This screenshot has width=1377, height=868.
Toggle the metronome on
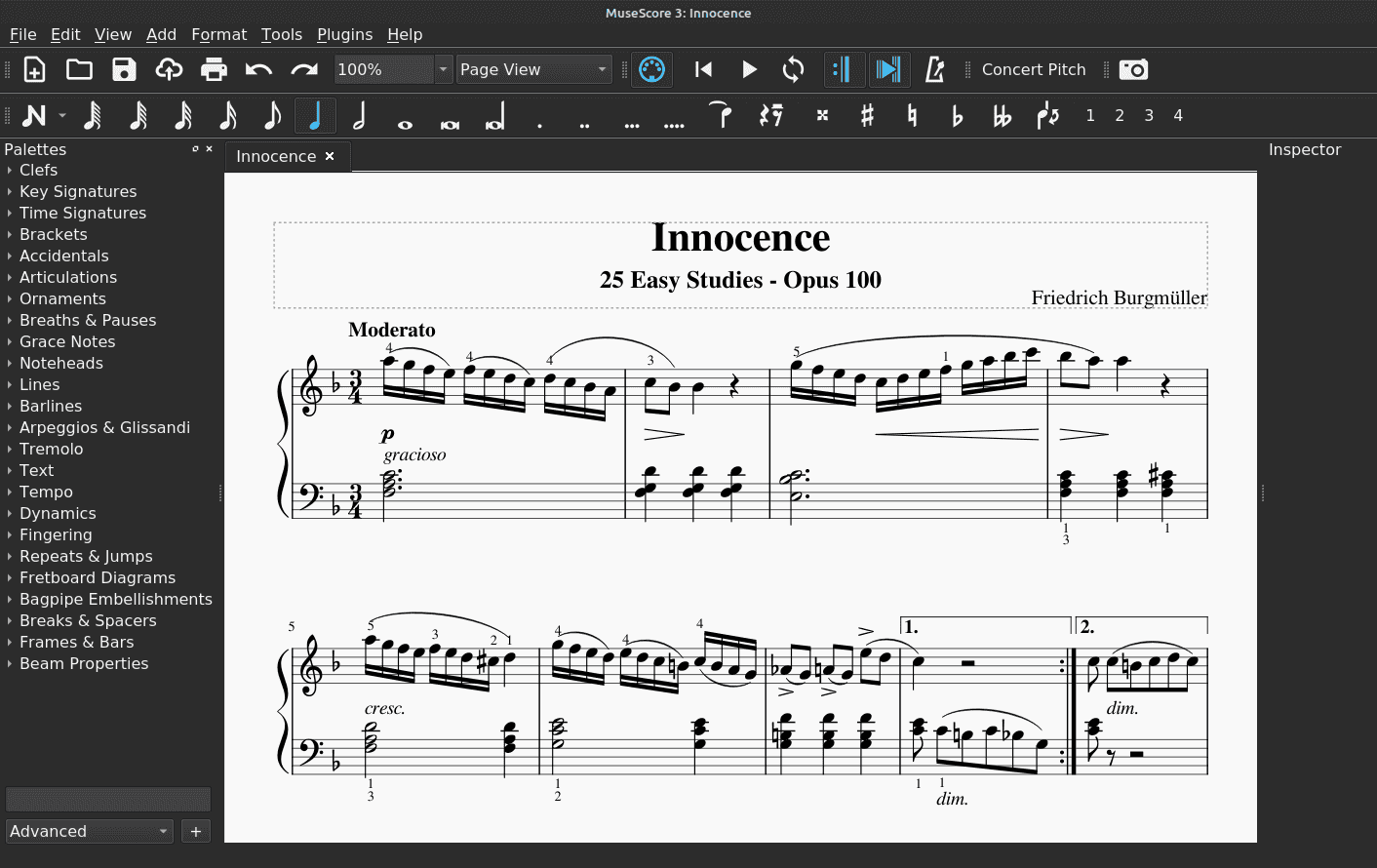(x=934, y=69)
